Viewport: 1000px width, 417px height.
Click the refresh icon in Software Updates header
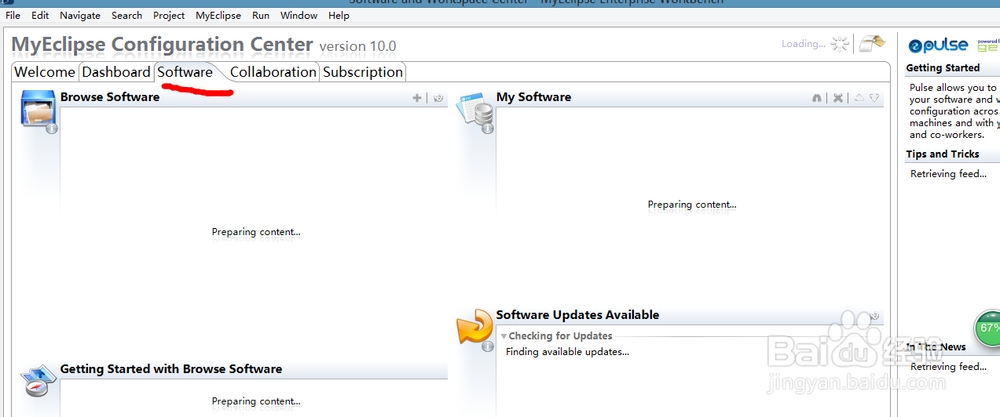(x=874, y=316)
